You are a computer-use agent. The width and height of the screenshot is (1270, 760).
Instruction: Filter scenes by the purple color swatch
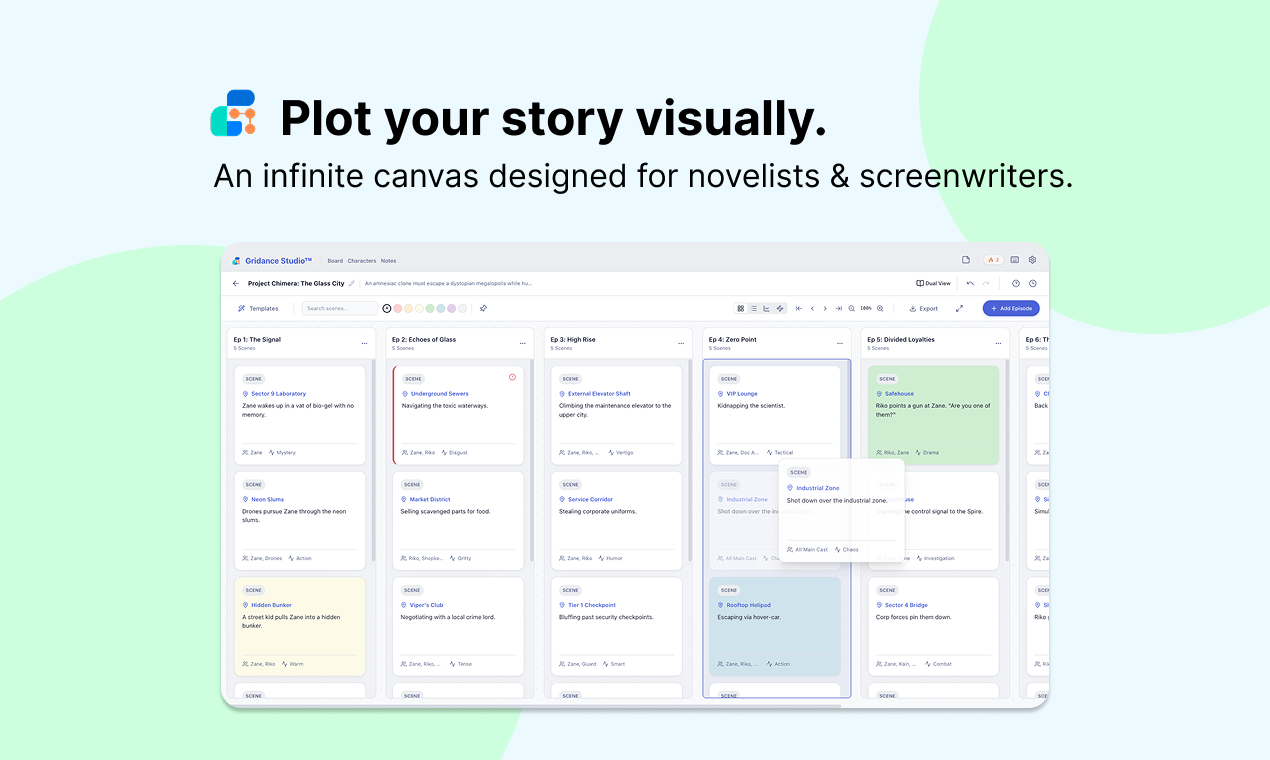click(452, 308)
